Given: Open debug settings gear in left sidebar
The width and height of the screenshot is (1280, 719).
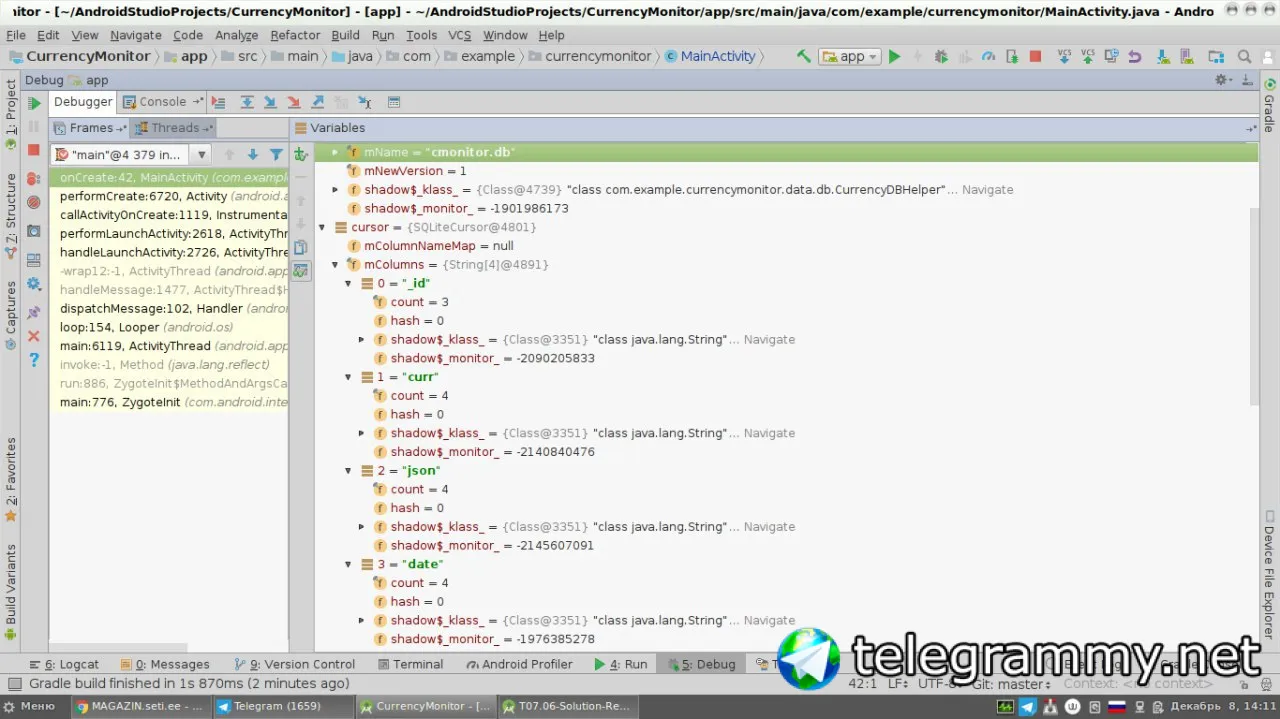Looking at the screenshot, I should coord(34,284).
